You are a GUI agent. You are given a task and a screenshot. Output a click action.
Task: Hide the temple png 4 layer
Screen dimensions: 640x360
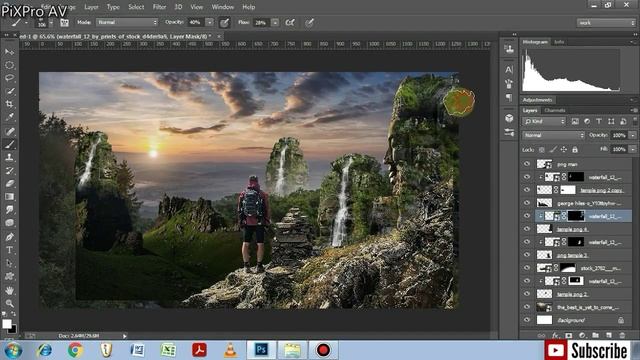[527, 229]
